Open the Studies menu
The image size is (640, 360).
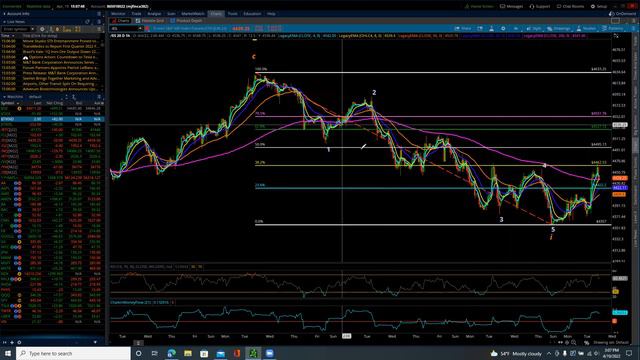click(587, 29)
